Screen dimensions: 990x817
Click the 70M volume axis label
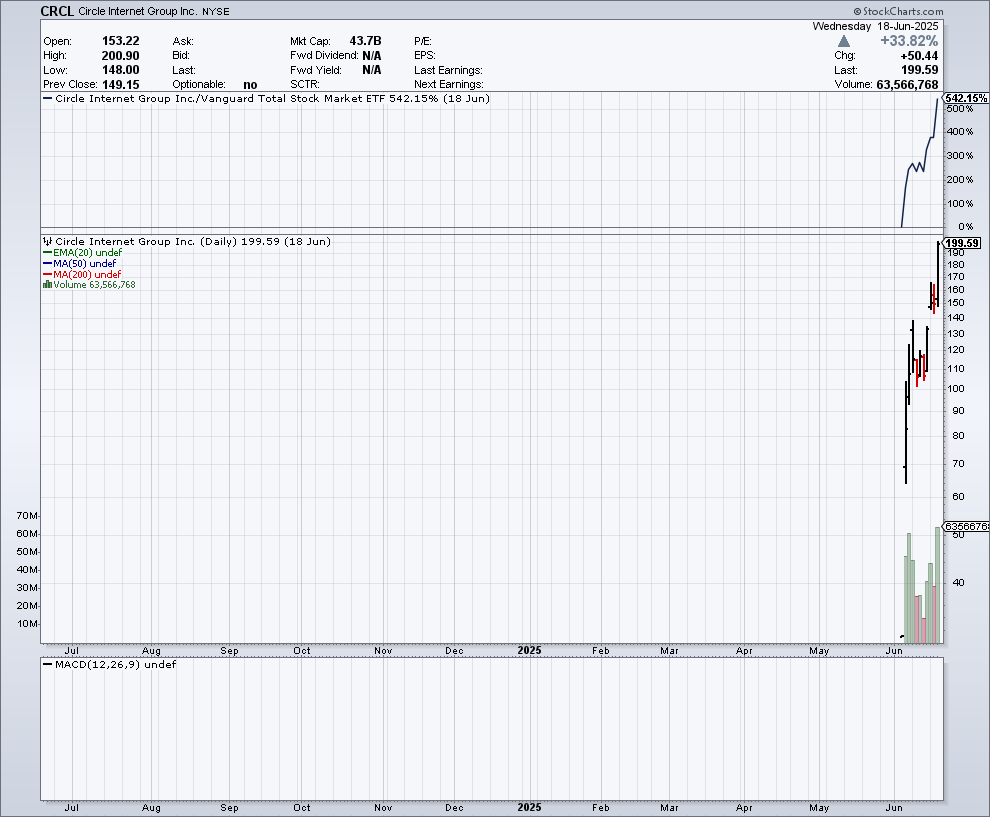(27, 516)
